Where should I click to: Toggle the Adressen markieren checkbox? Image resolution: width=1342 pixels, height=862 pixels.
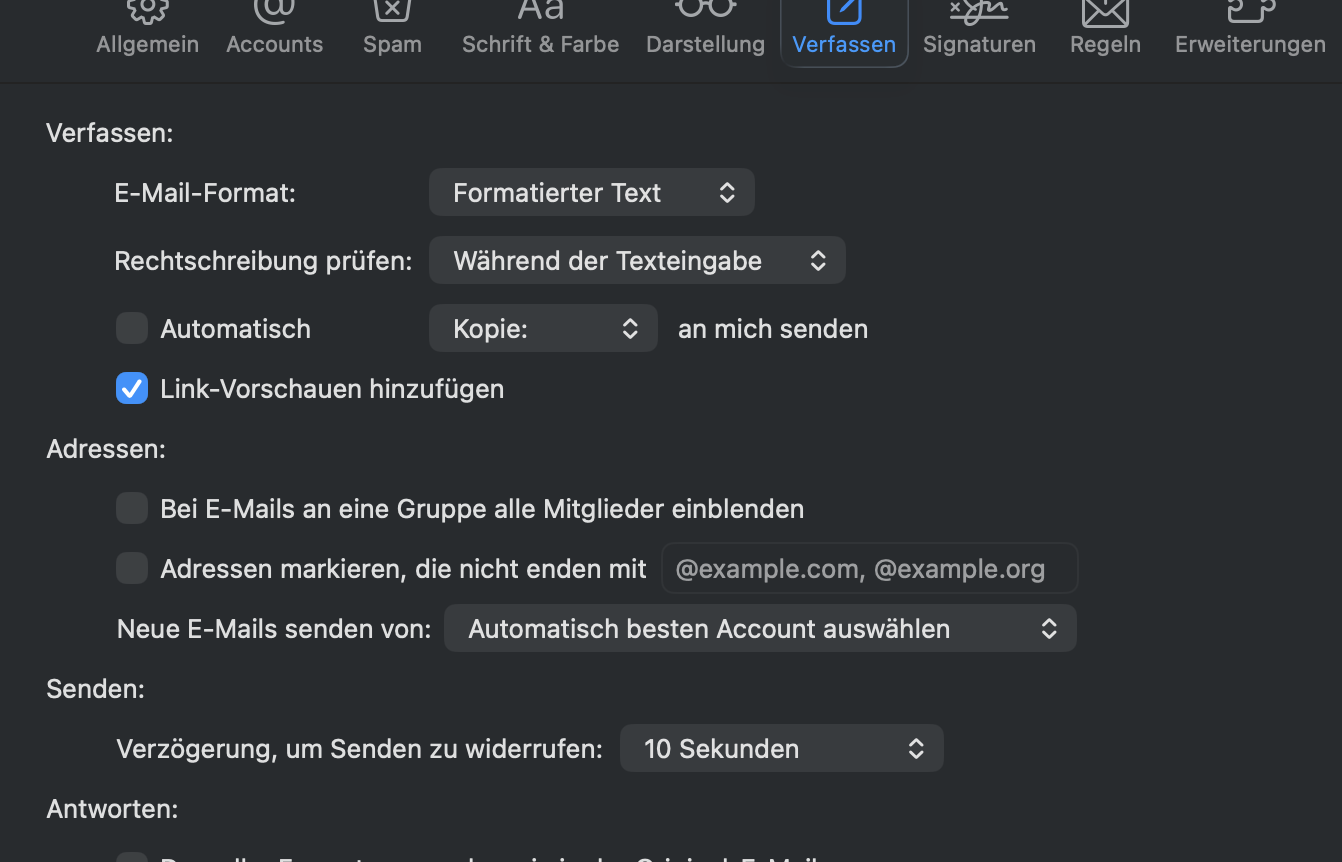[x=132, y=569]
